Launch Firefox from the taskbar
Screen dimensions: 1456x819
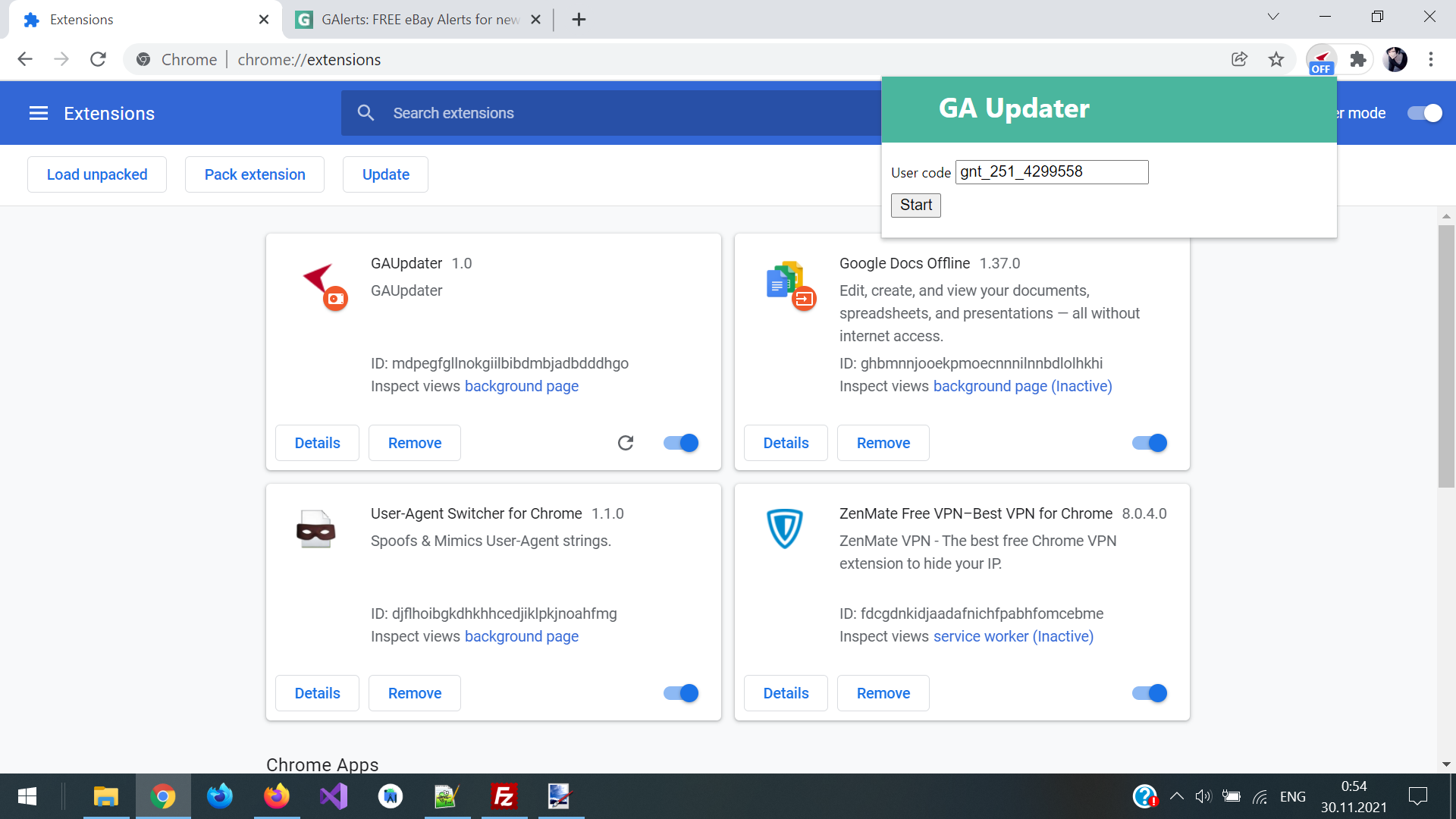tap(277, 796)
